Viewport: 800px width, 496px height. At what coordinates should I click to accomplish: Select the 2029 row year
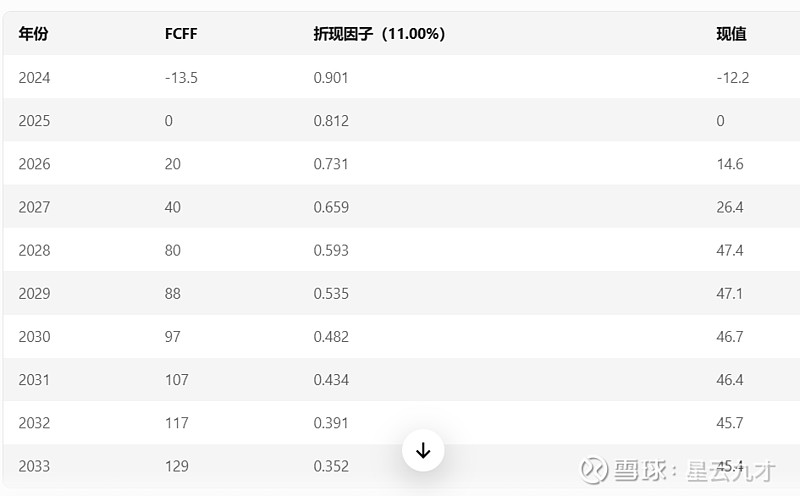34,293
